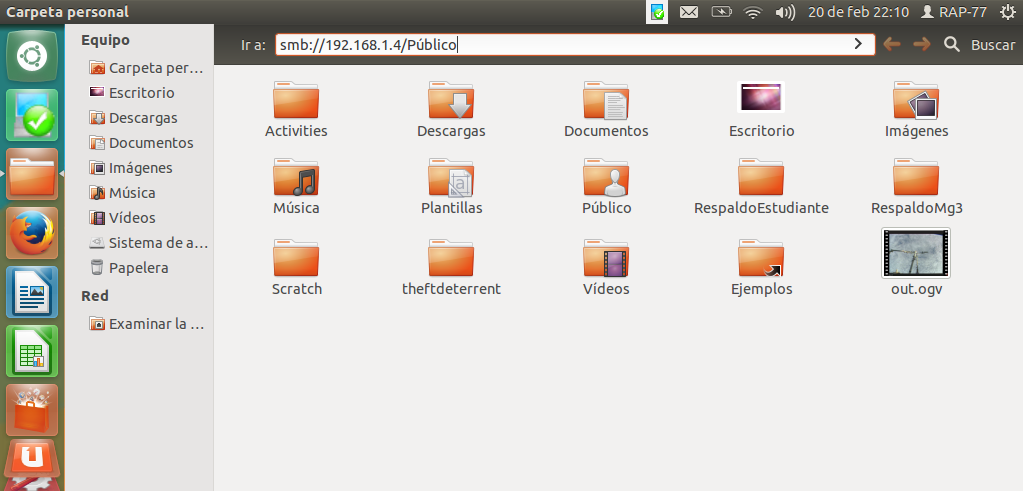Launch LibreOffice Calc from the launcher
This screenshot has width=1023, height=491.
[32, 351]
